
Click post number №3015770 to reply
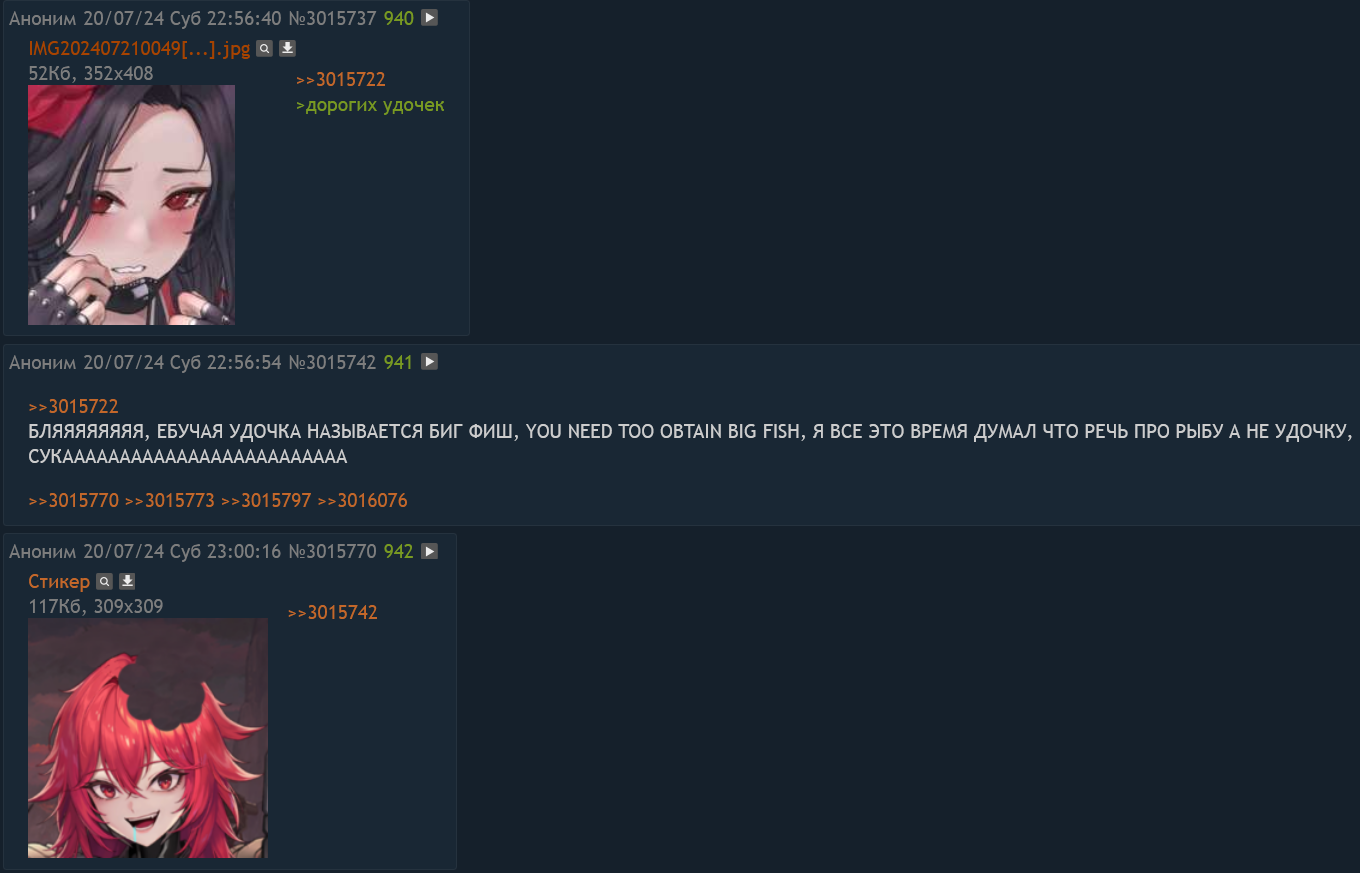pyautogui.click(x=332, y=551)
